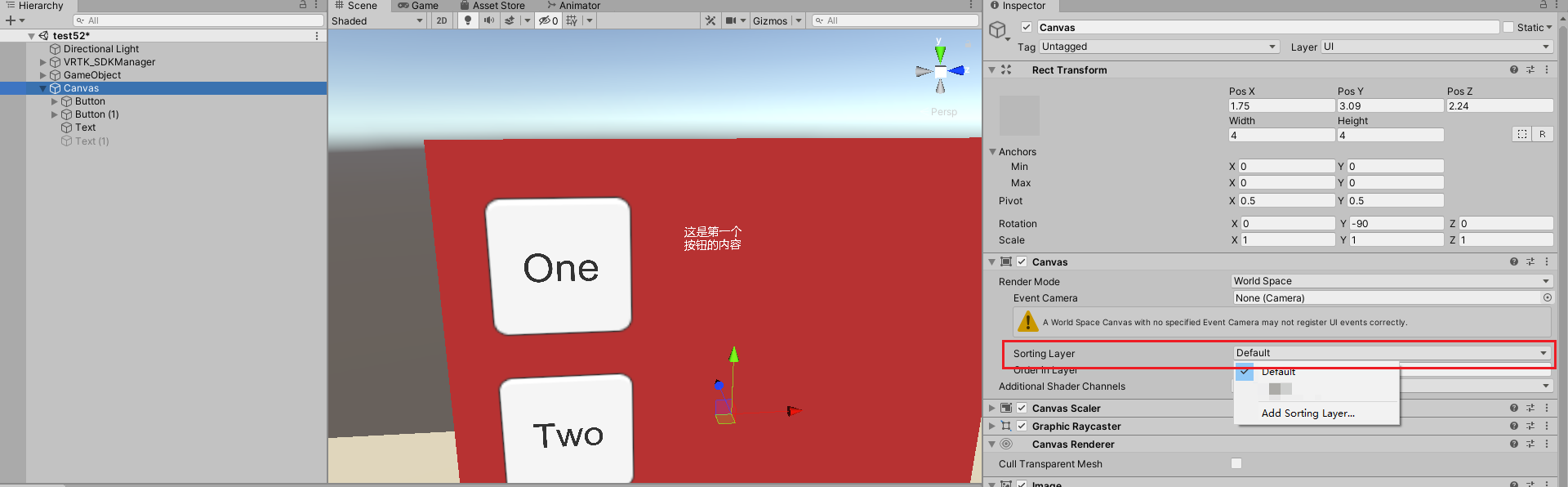Open the Tag Untagged dropdown

coord(1159,47)
